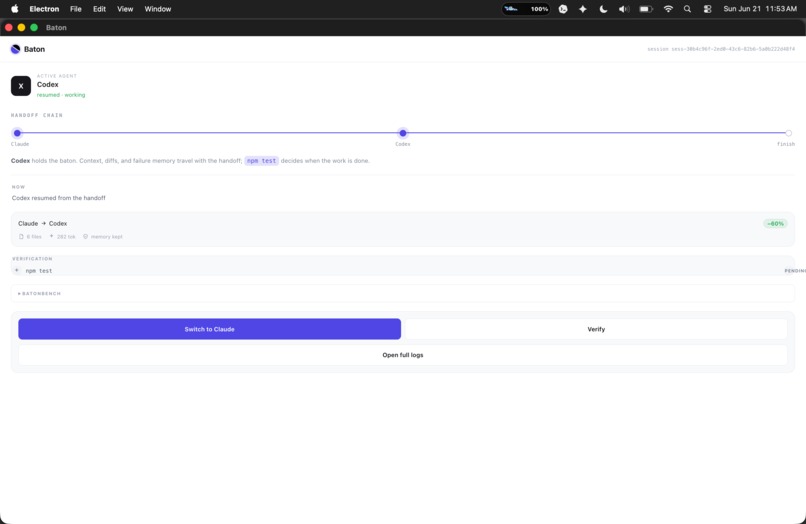Click the Wi-Fi menu bar icon
Screen dimensions: 806x524
click(668, 9)
